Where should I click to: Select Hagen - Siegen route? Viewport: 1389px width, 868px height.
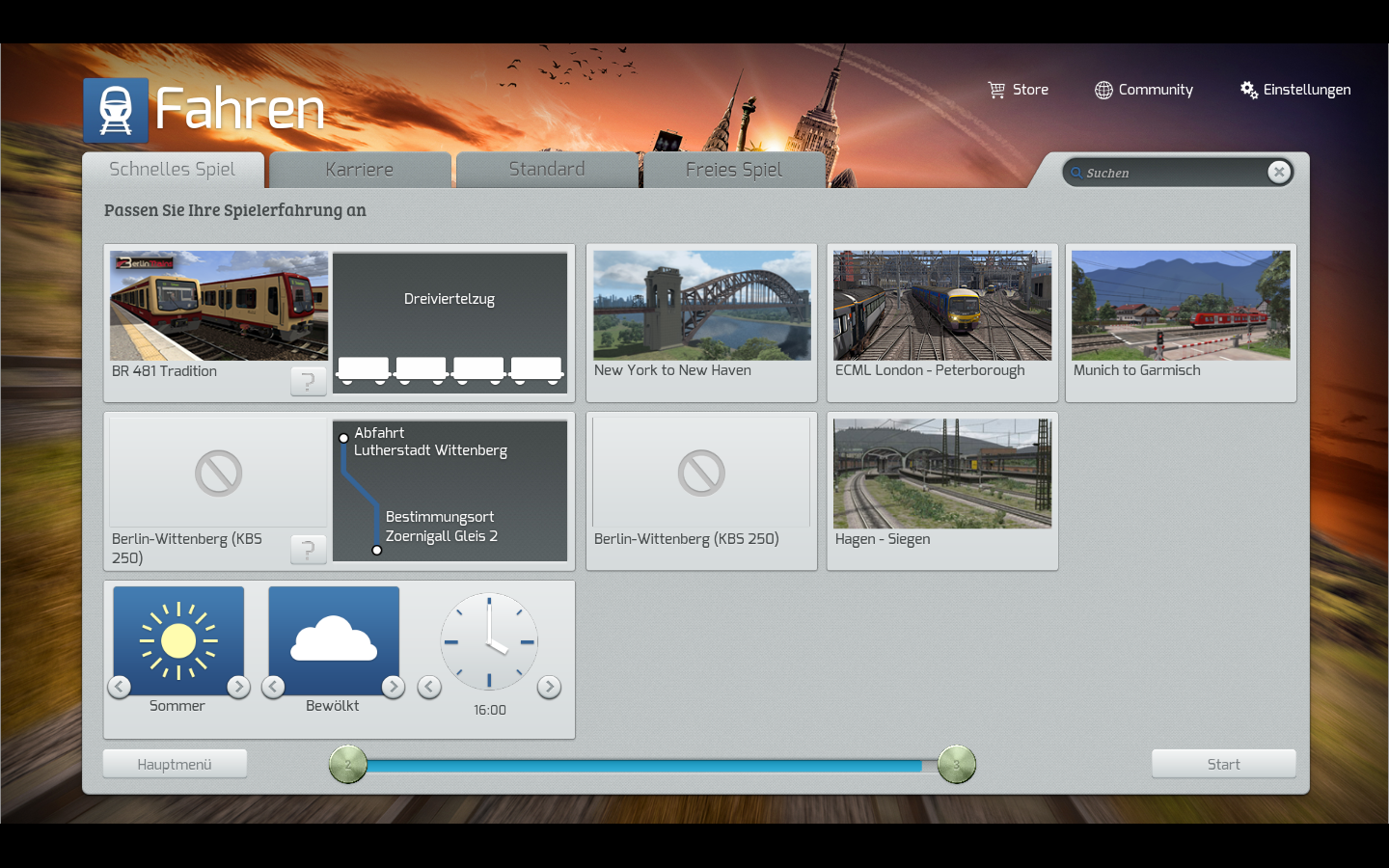(942, 491)
